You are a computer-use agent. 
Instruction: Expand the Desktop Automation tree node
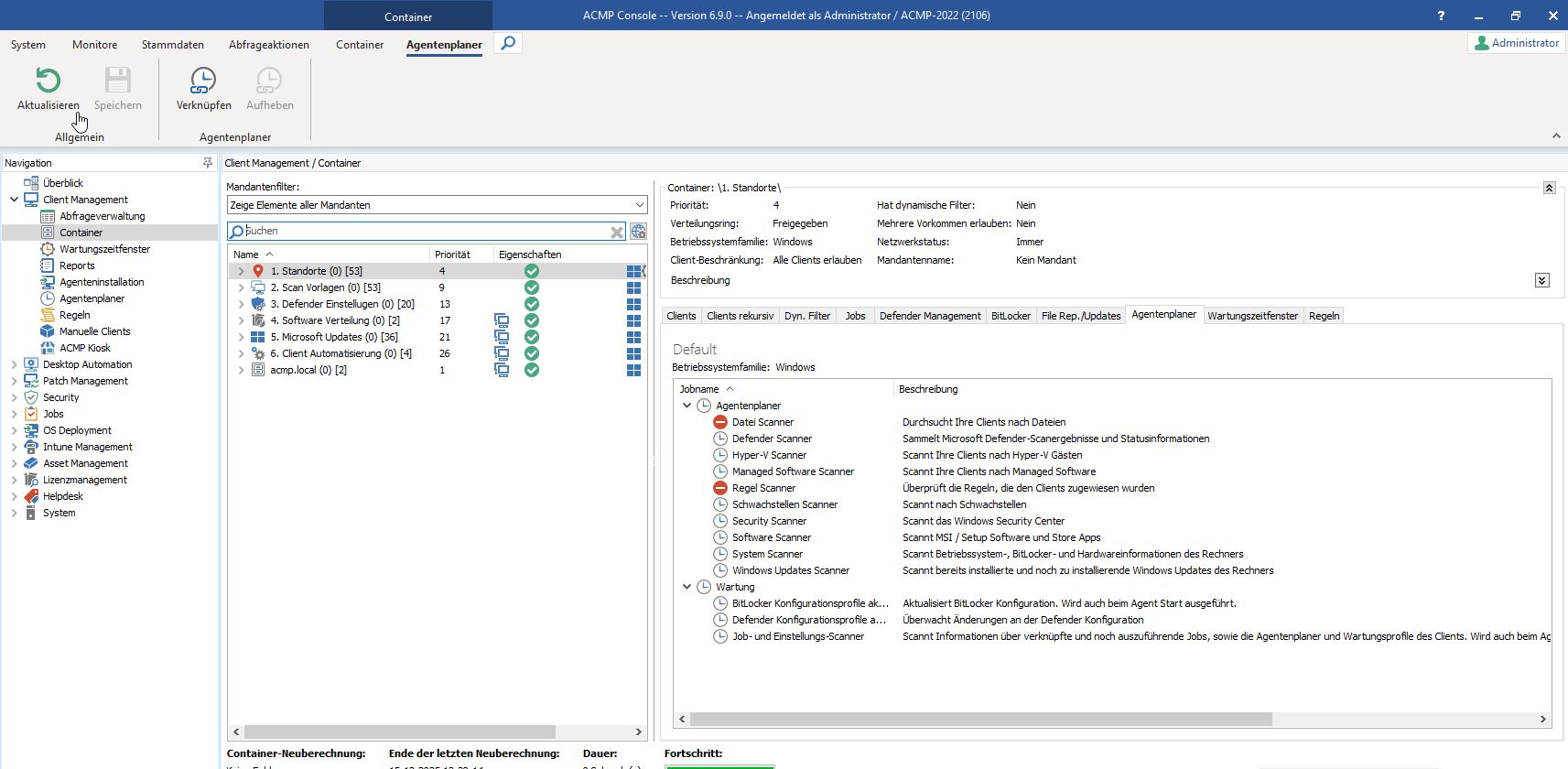(15, 364)
